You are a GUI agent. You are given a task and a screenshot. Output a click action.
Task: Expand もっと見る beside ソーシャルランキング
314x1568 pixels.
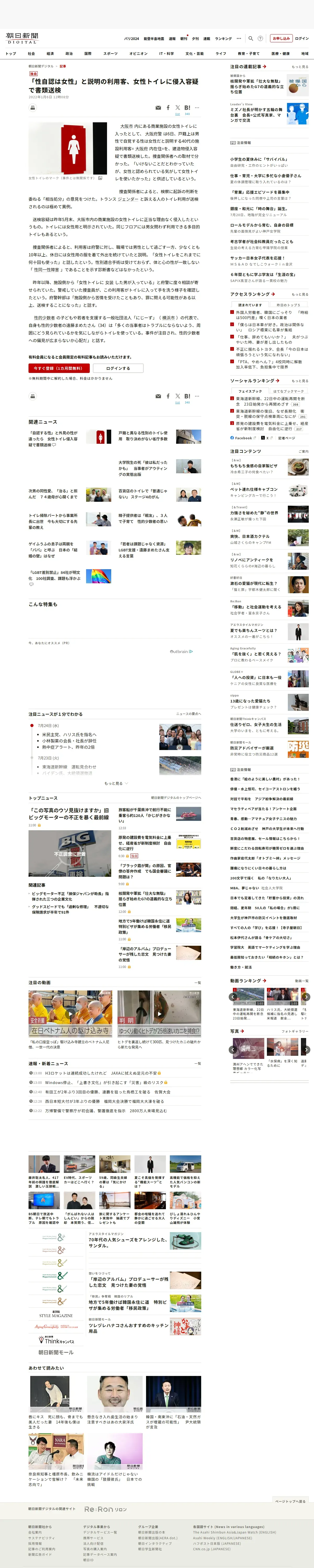pyautogui.click(x=299, y=381)
